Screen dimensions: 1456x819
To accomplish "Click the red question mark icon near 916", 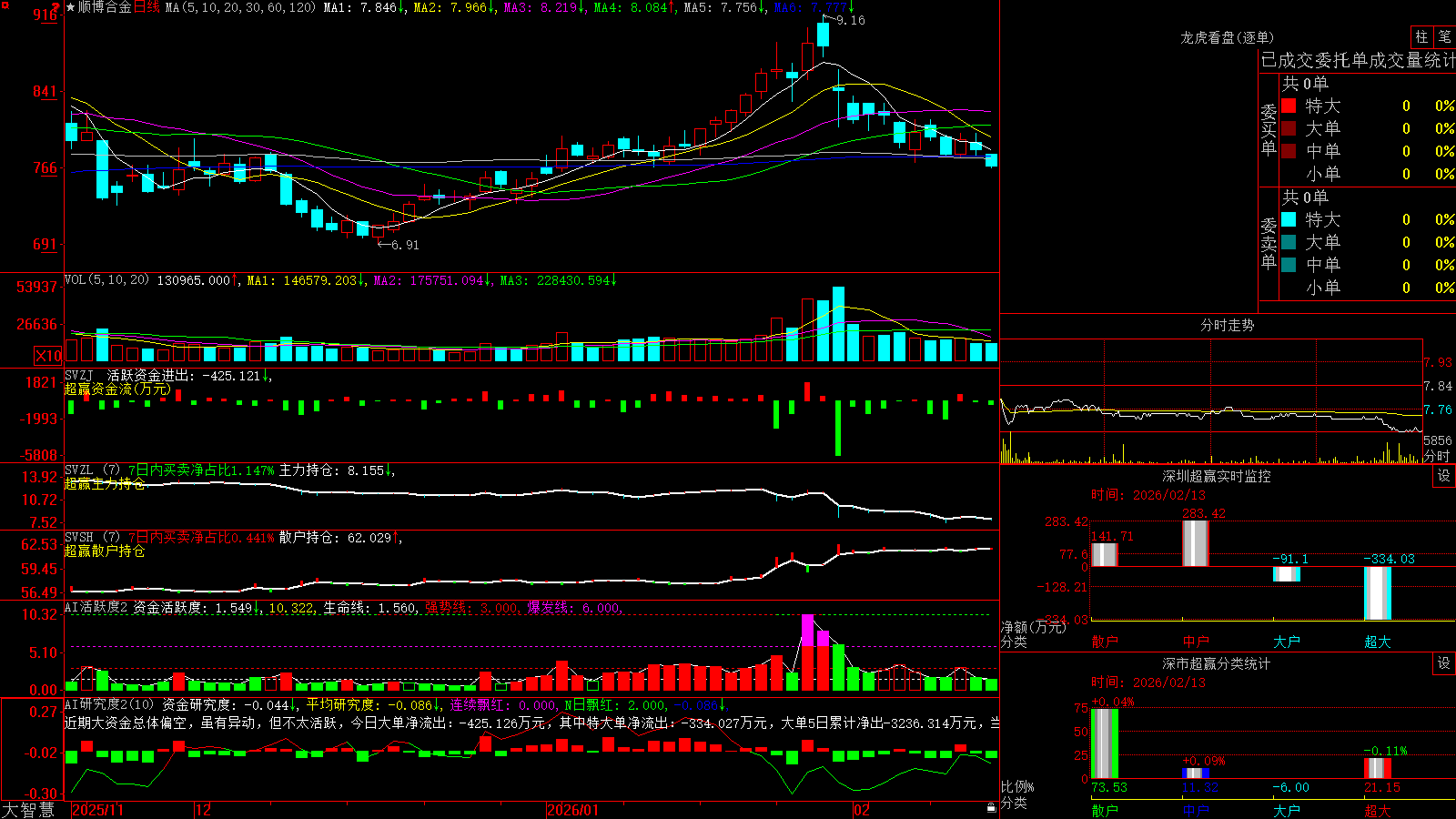I will pyautogui.click(x=56, y=7).
